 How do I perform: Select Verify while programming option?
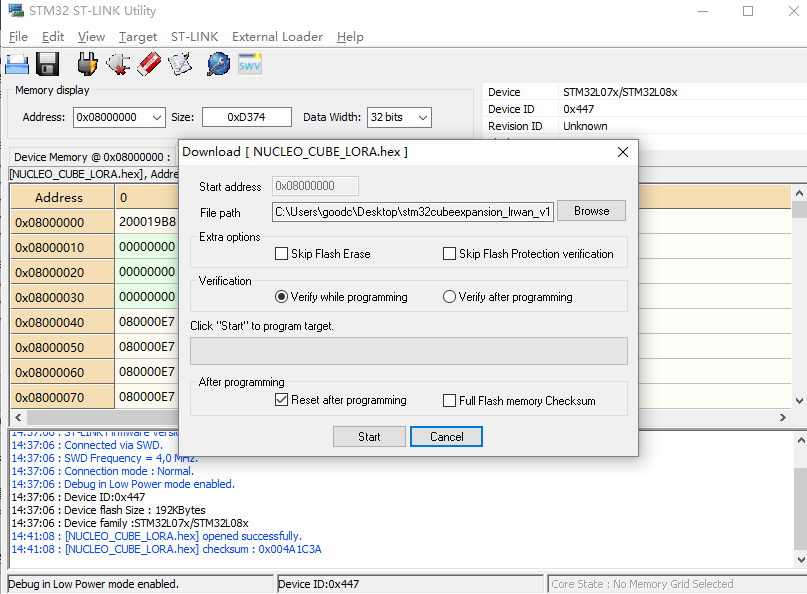[x=281, y=297]
